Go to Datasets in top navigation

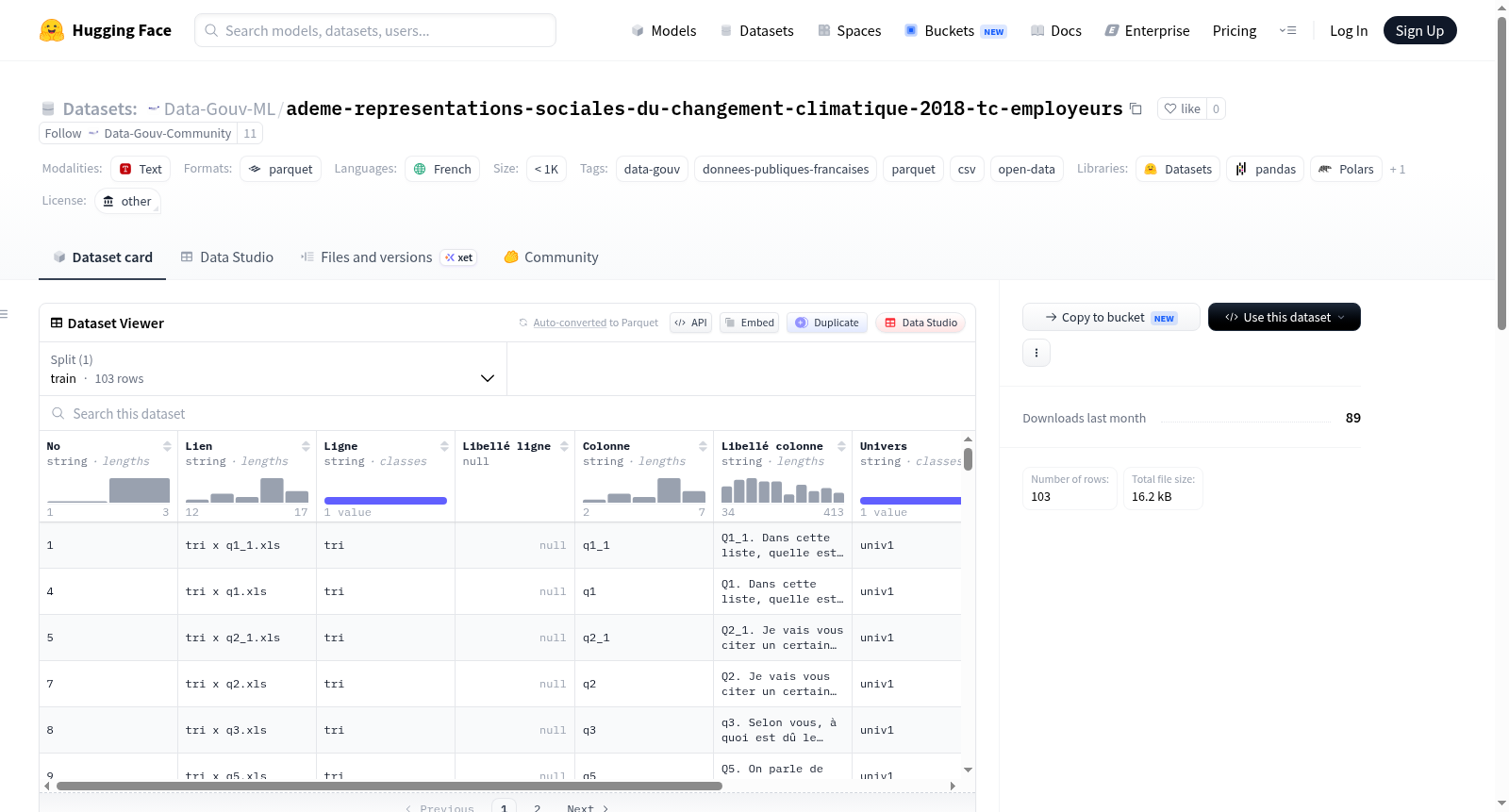[x=756, y=30]
